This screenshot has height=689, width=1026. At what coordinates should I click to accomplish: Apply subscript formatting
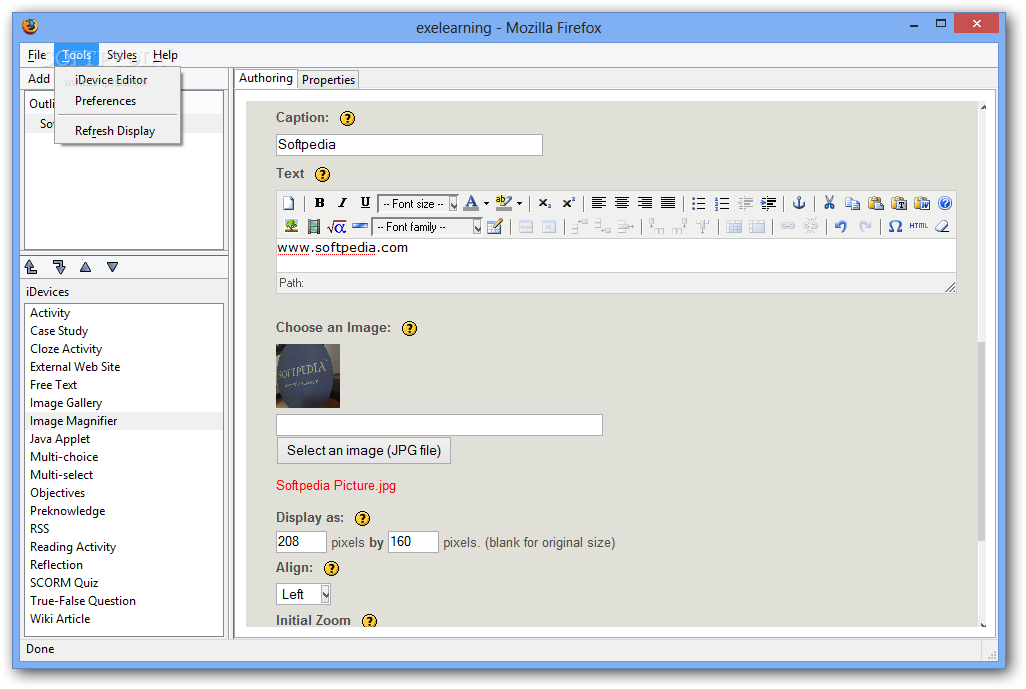click(544, 203)
